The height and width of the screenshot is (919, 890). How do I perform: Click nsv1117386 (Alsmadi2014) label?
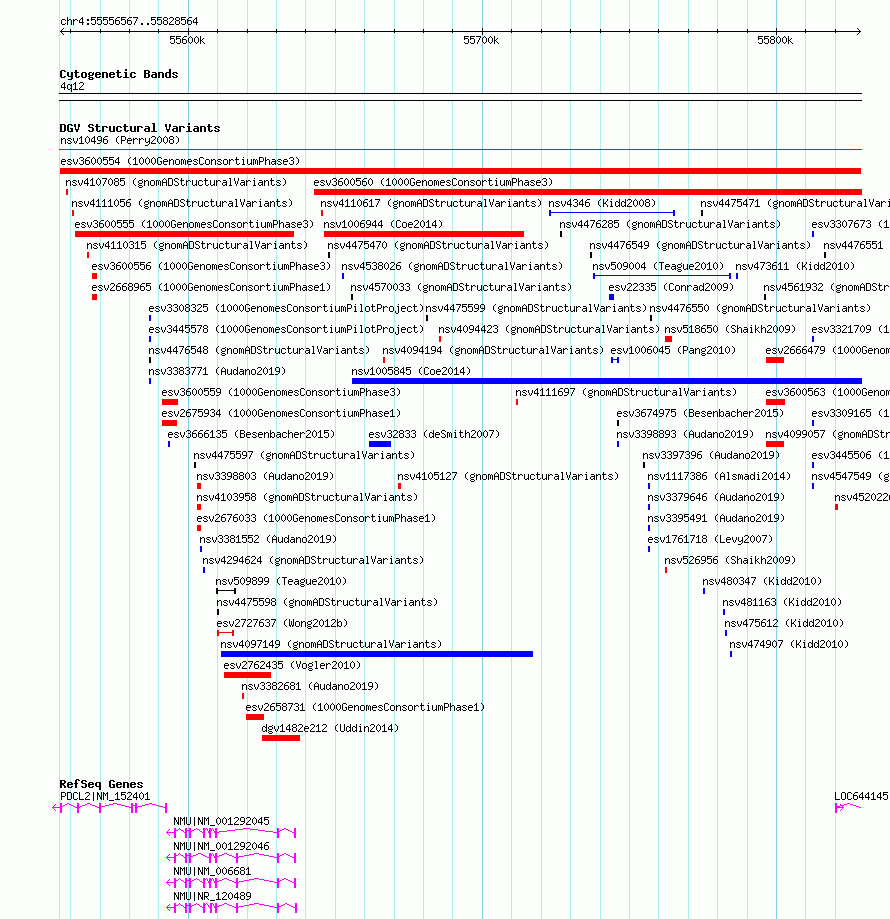pos(719,476)
